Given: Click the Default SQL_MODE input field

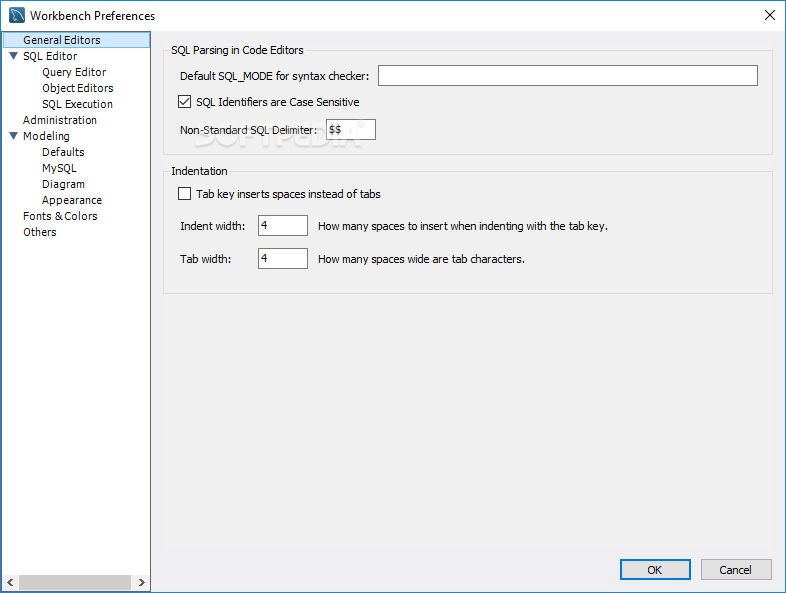Looking at the screenshot, I should click(x=567, y=76).
